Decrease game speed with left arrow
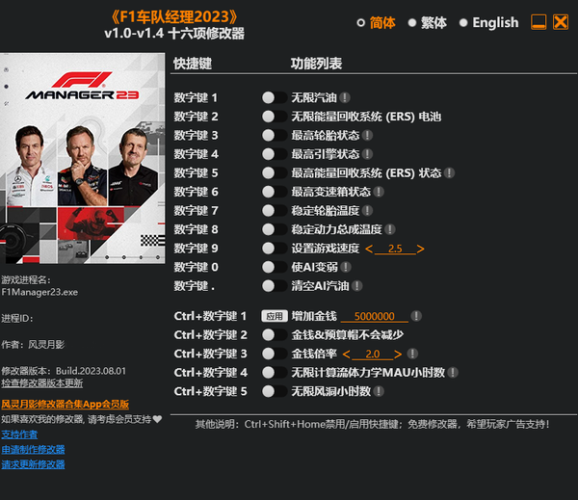 point(369,249)
